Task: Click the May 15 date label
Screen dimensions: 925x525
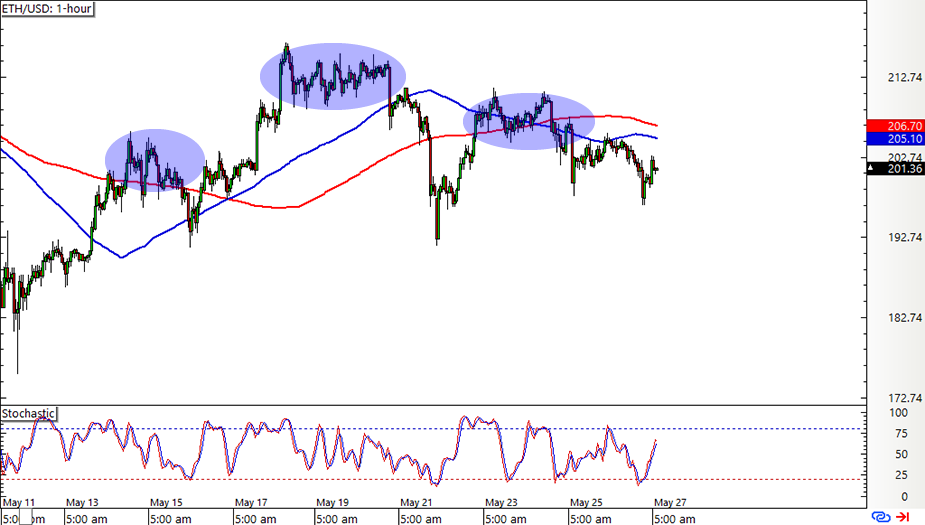Action: [x=166, y=503]
